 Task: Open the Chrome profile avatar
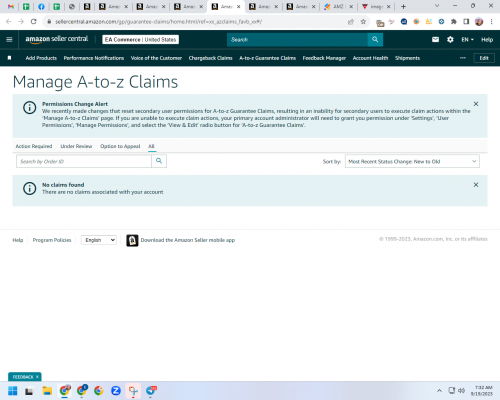[x=479, y=22]
